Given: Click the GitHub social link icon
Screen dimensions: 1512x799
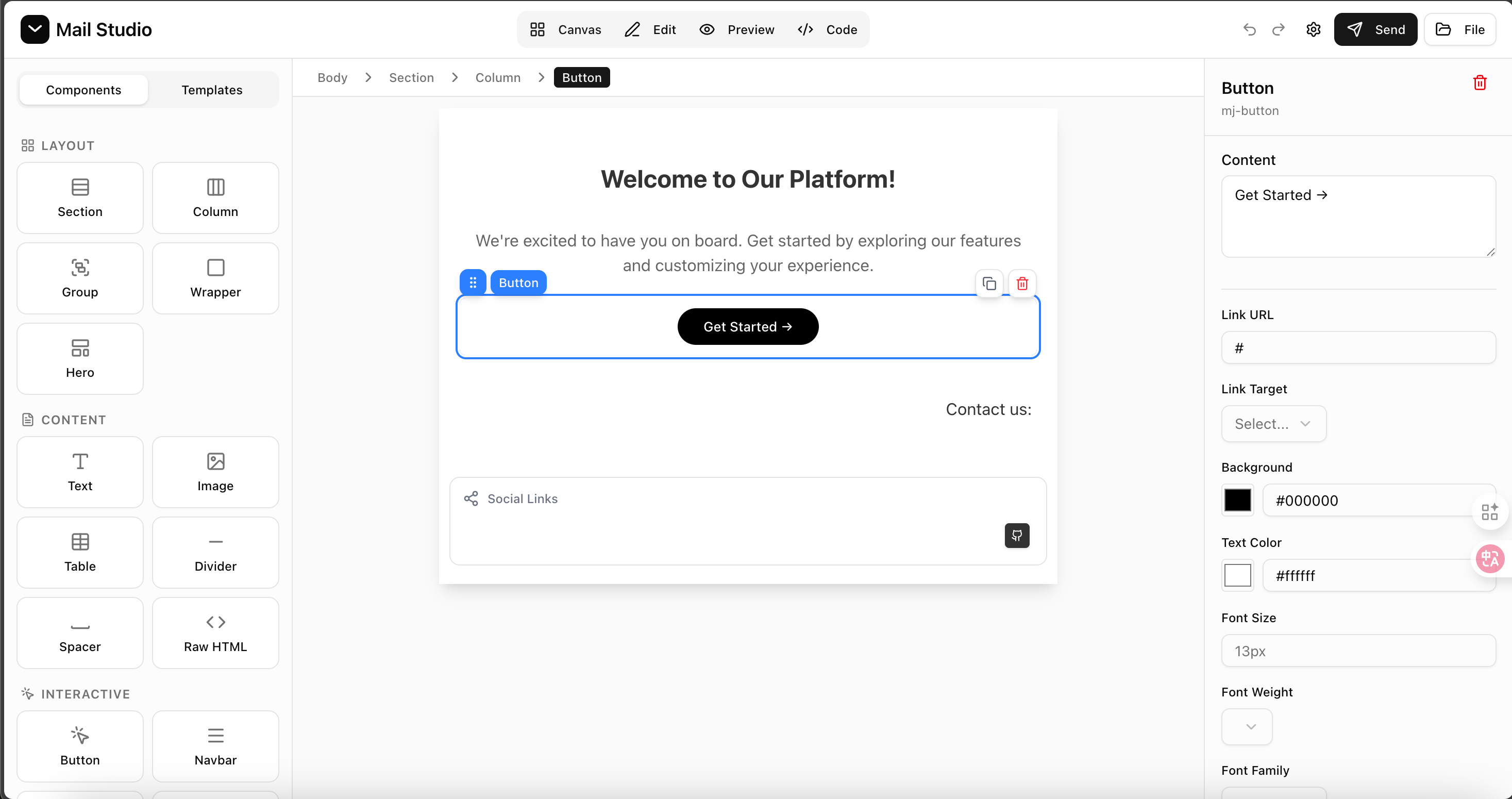Looking at the screenshot, I should 1017,536.
